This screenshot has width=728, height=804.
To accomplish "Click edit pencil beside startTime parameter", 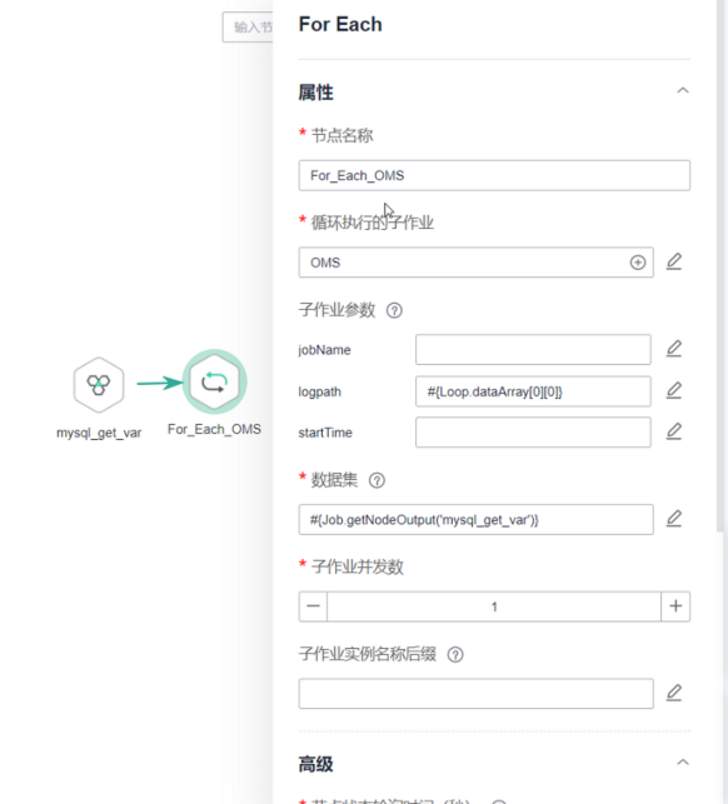I will click(x=674, y=432).
